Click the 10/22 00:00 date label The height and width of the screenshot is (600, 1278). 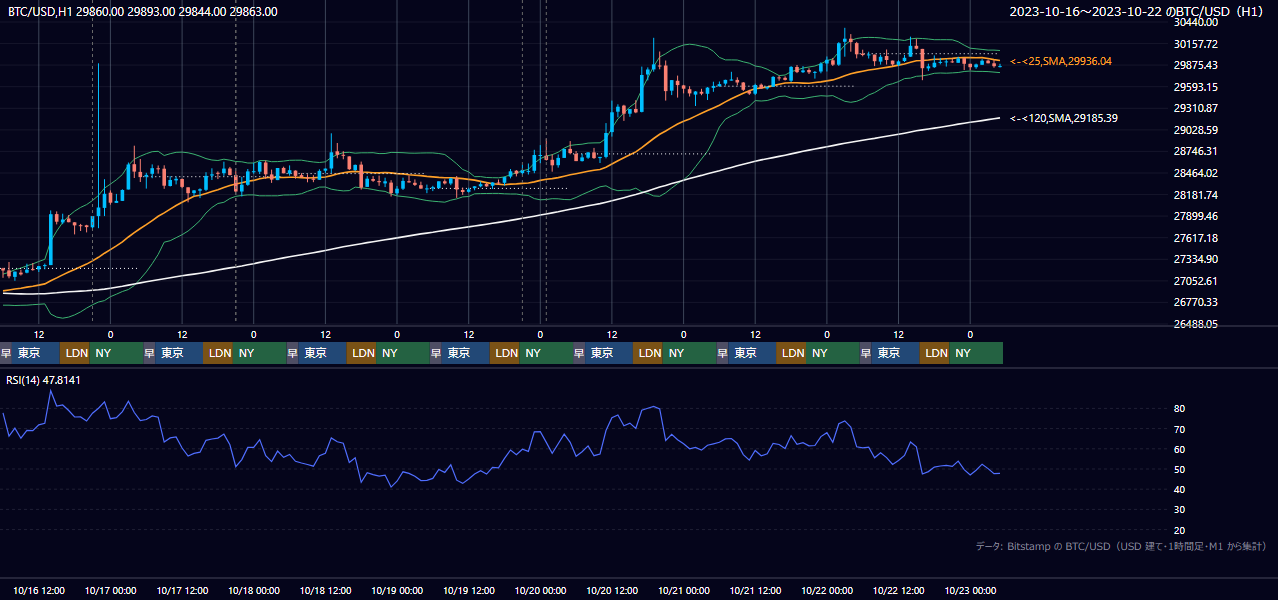827,590
